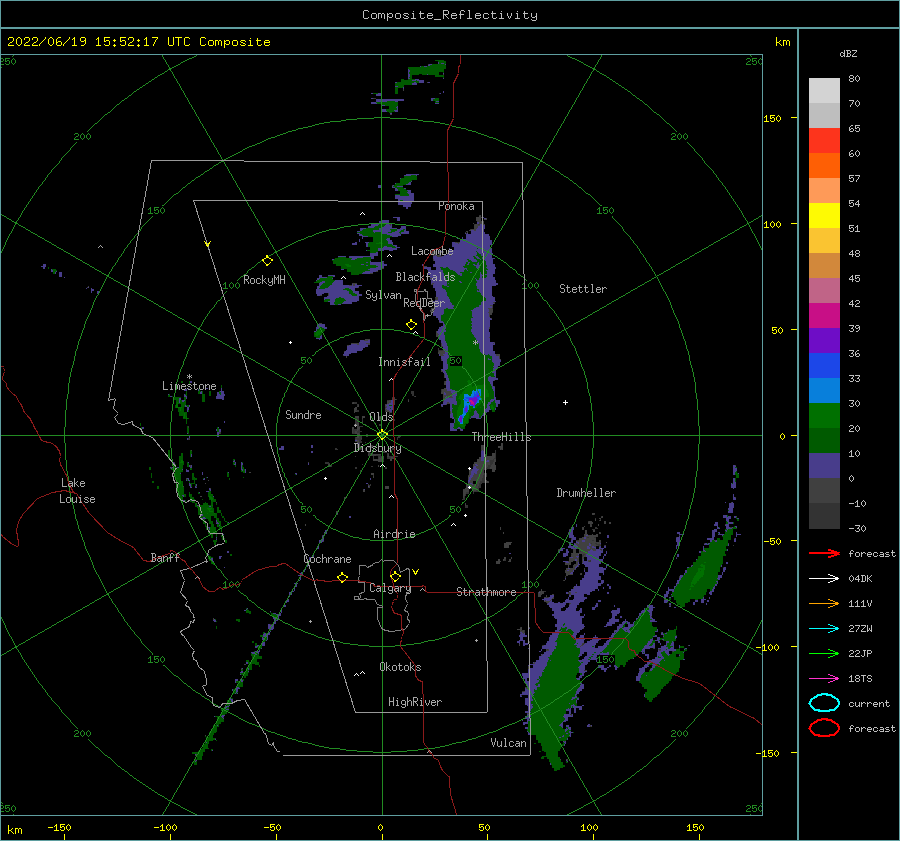This screenshot has height=841, width=900.
Task: Click the Banff town label
Action: [x=165, y=557]
